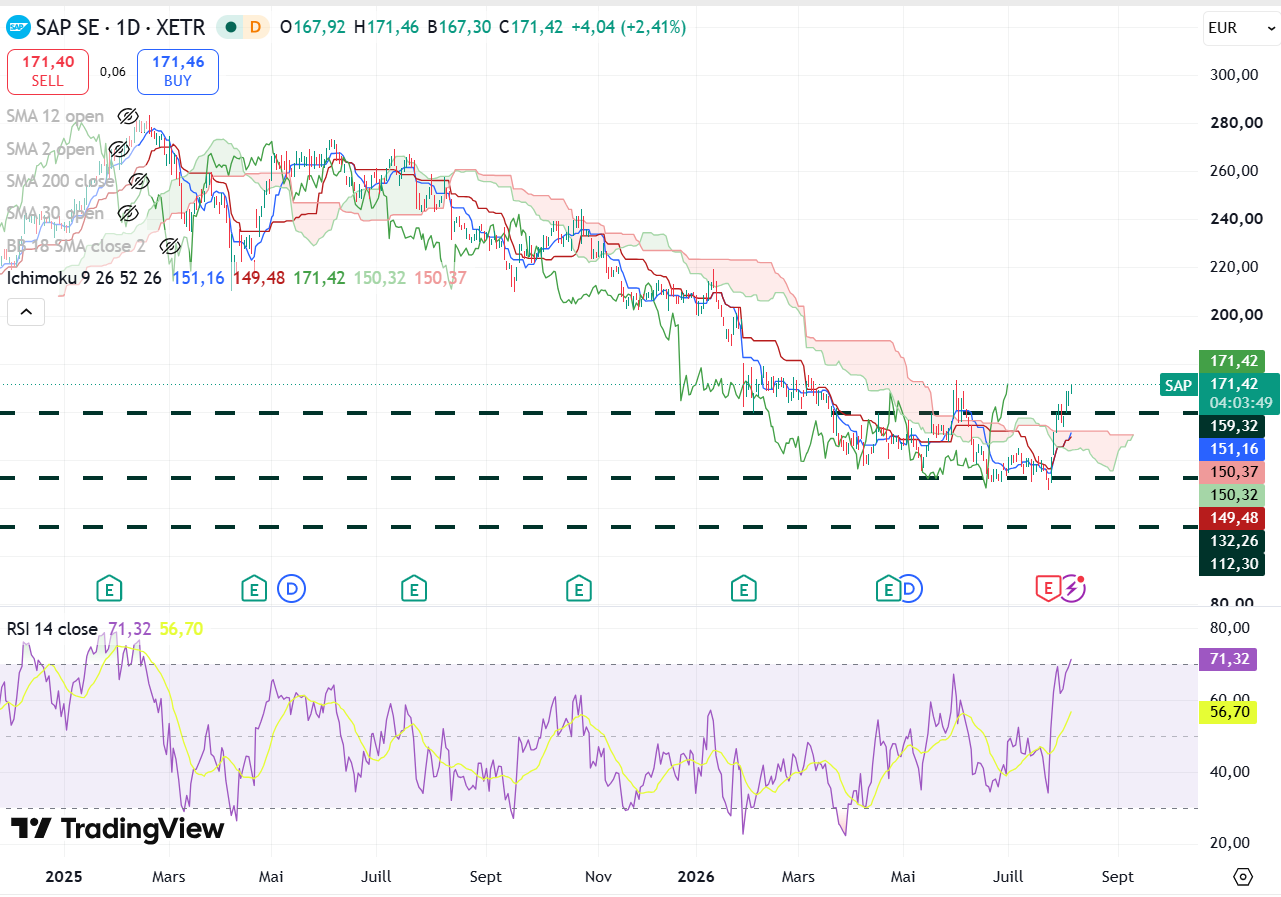Select the Ichimoku 9 26 52 26 legend
The image size is (1281, 897).
(x=84, y=277)
